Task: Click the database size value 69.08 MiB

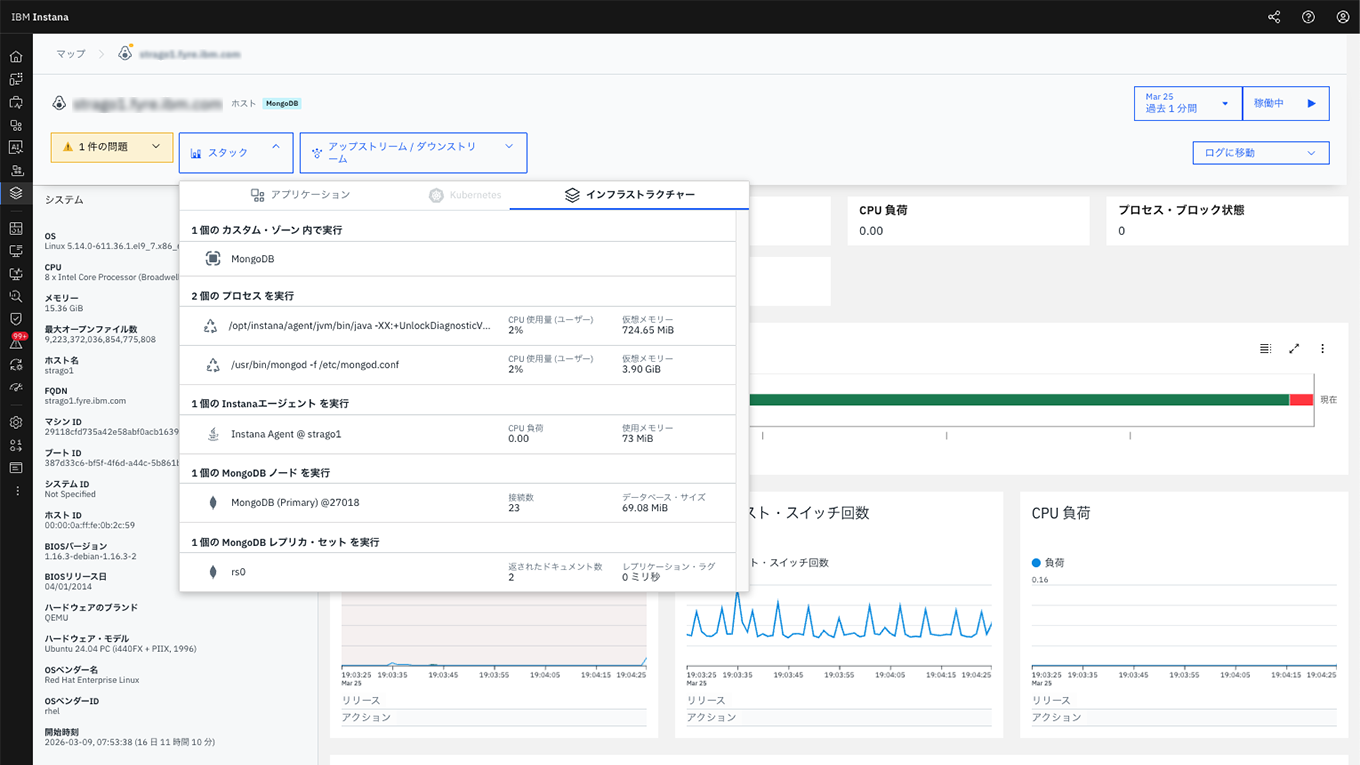Action: 644,507
